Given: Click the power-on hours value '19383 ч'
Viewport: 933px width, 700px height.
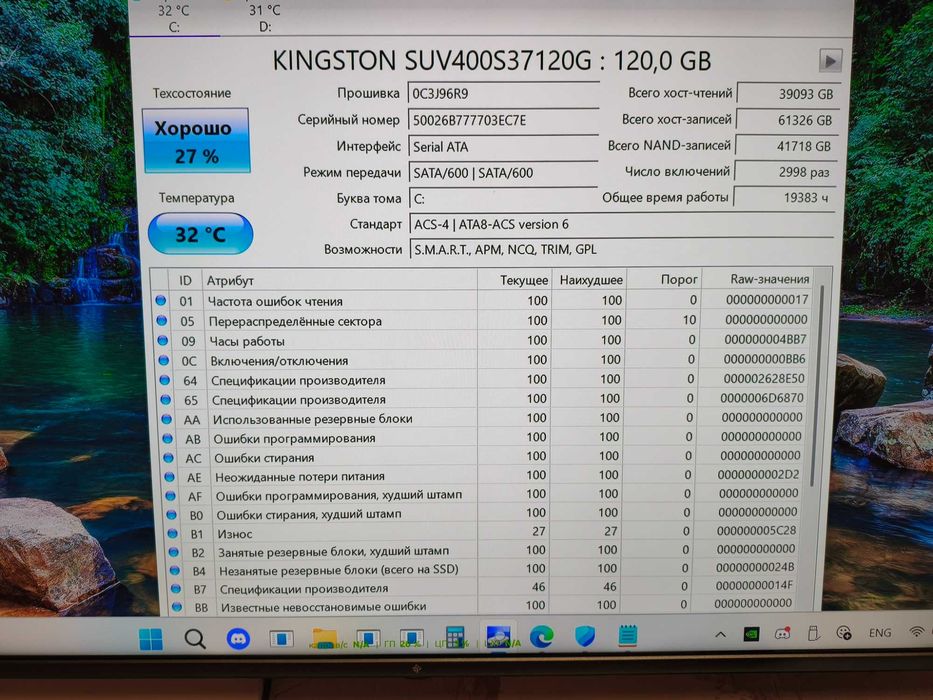Looking at the screenshot, I should 784,198.
